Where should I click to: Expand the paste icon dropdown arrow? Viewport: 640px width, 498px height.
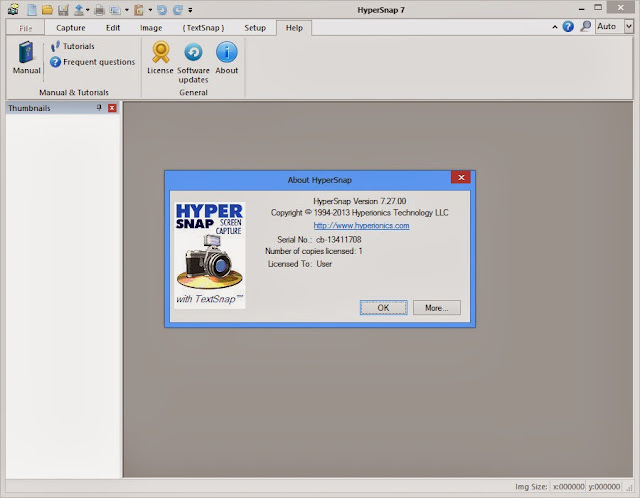150,10
